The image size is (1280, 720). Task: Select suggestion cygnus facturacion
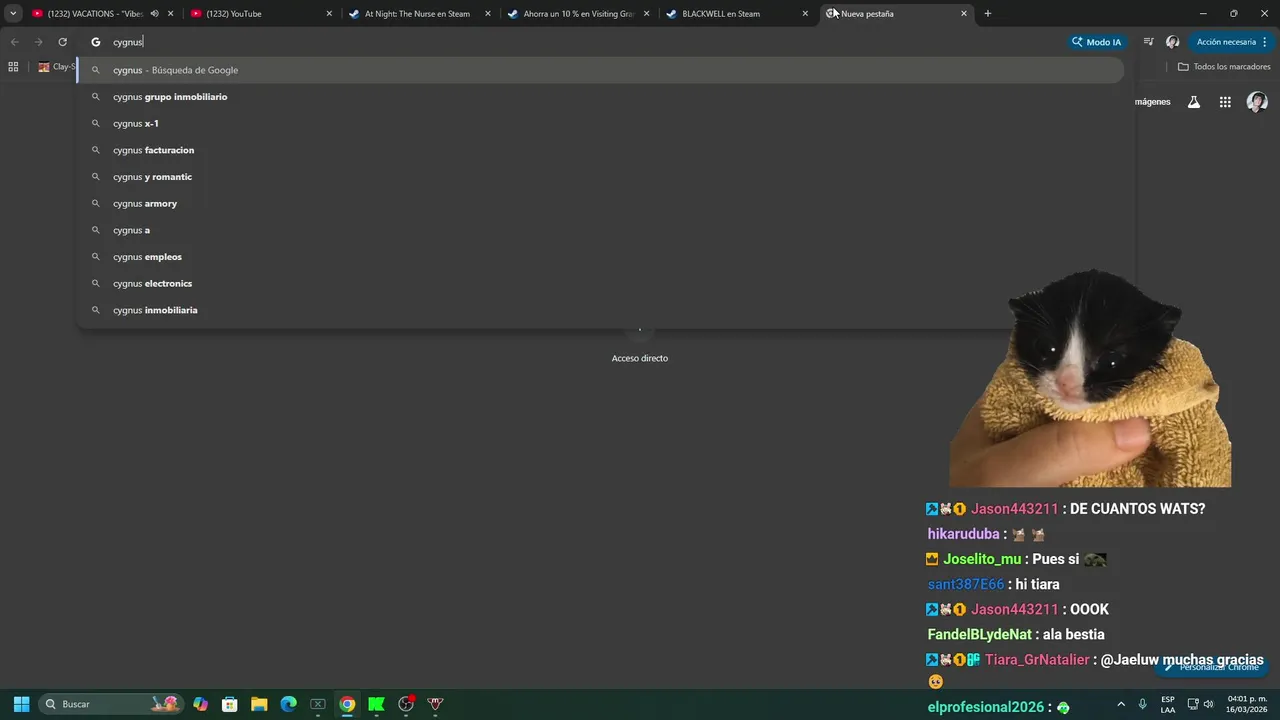pos(600,150)
